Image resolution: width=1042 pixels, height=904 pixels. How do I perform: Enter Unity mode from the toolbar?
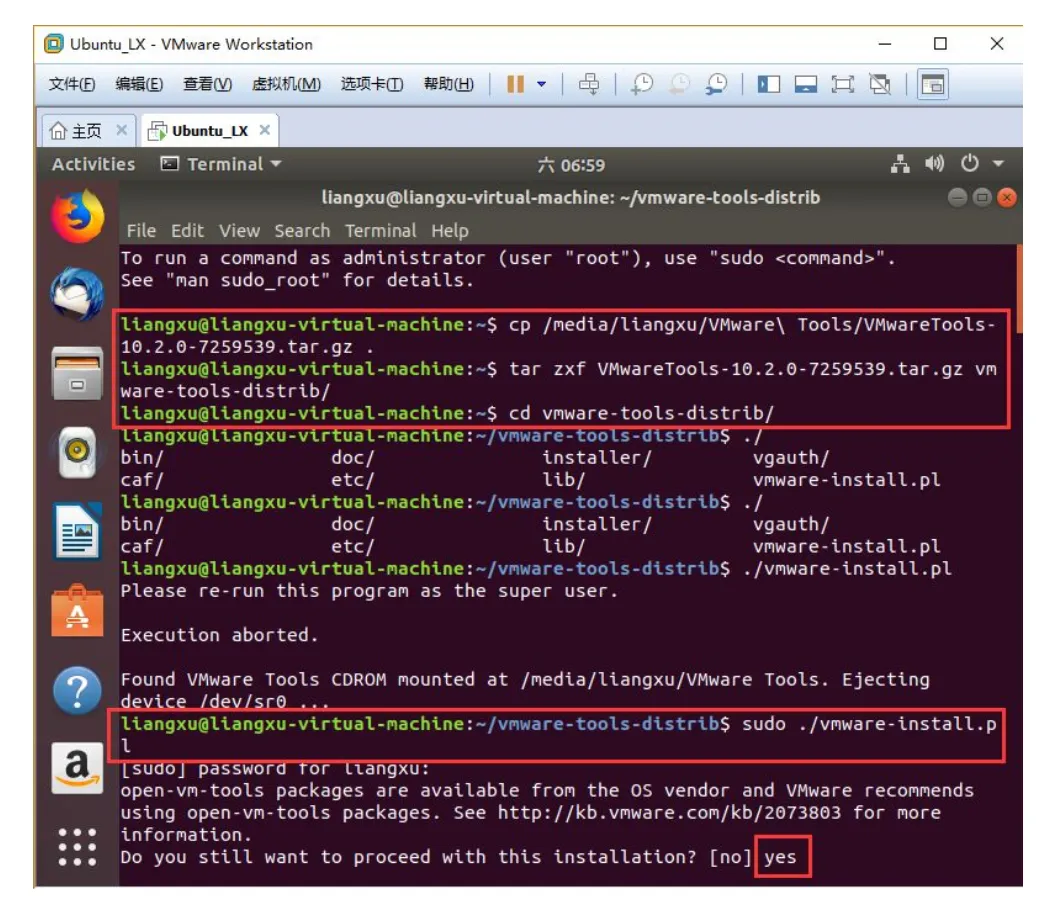[x=880, y=84]
